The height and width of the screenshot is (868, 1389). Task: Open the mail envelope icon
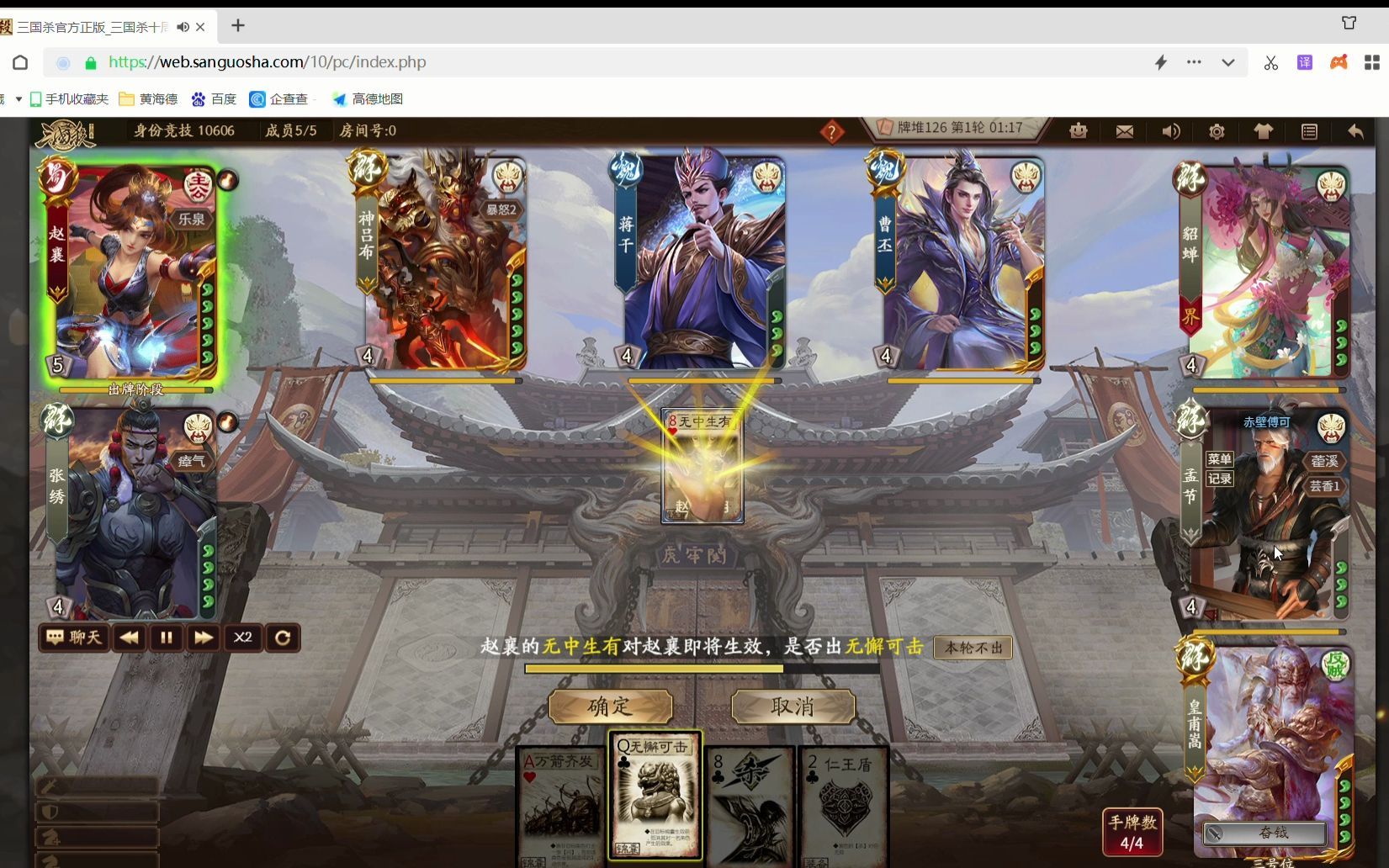1124,131
